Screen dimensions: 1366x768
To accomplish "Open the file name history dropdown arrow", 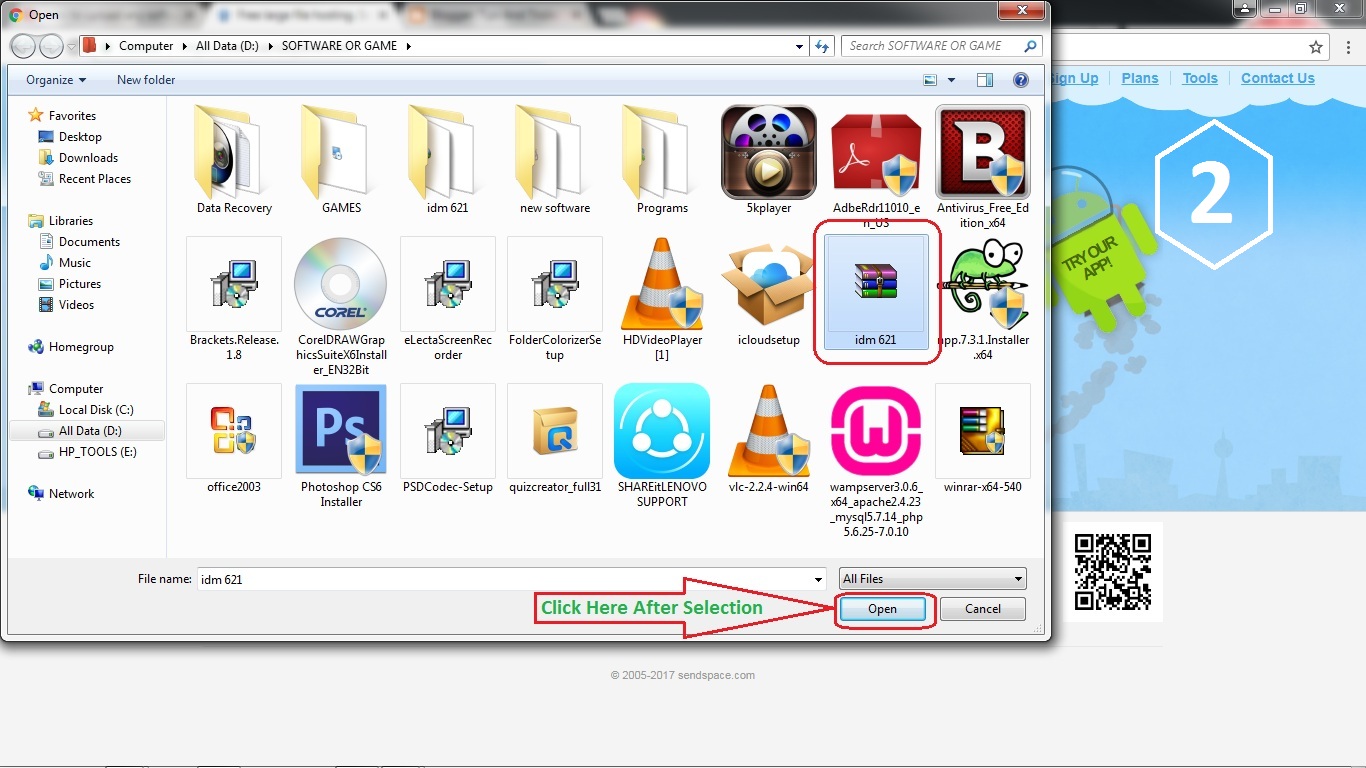I will click(818, 578).
